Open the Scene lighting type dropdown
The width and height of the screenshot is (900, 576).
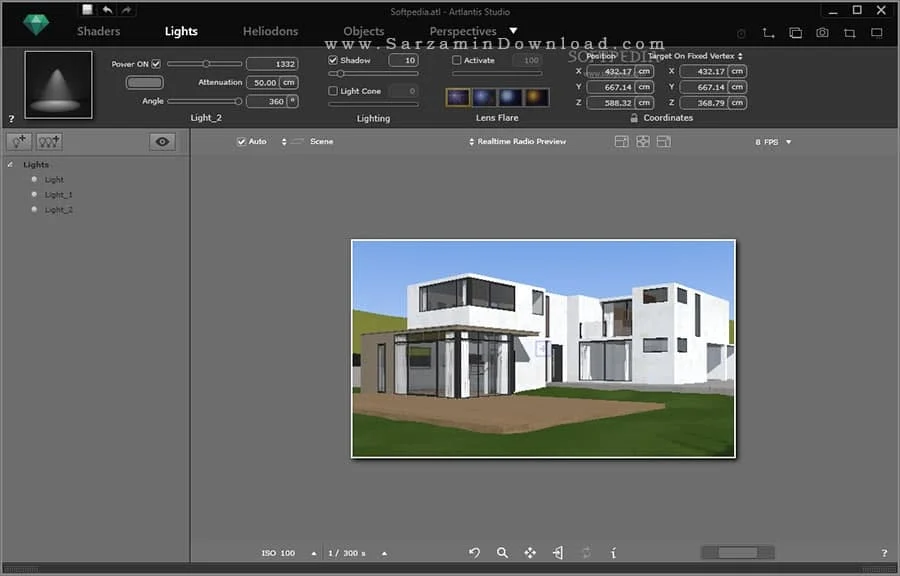point(308,141)
